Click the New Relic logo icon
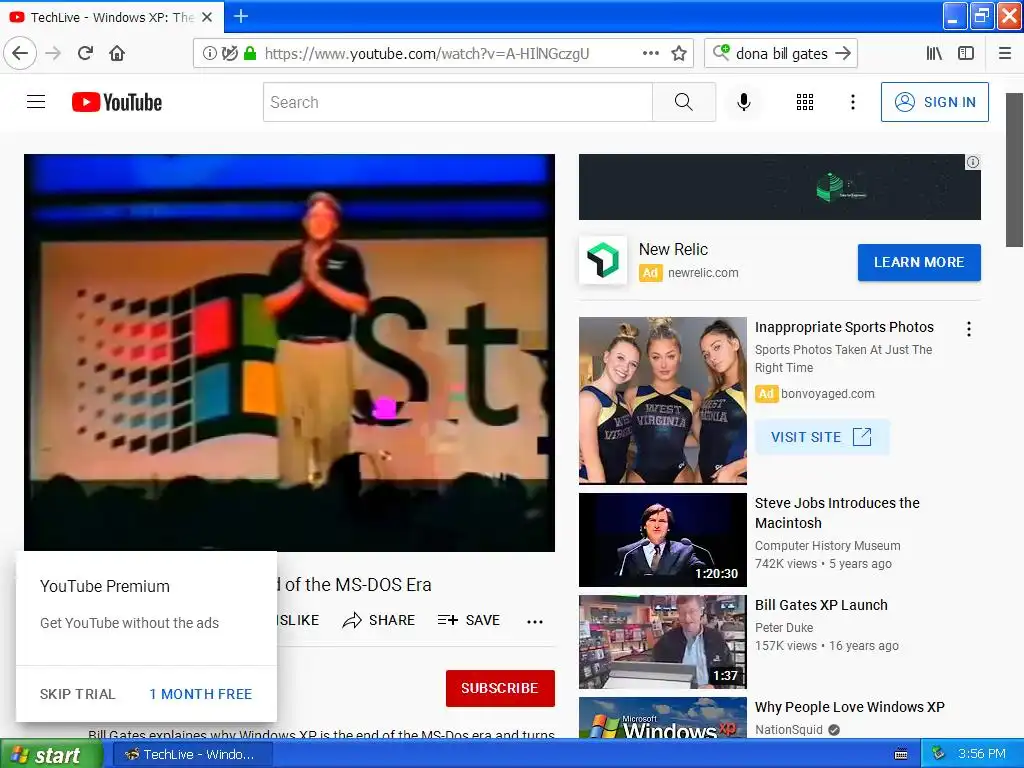 [603, 260]
